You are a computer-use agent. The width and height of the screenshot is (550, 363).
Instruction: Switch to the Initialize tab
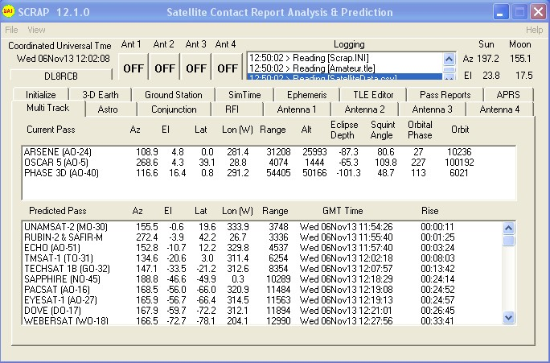[40, 95]
